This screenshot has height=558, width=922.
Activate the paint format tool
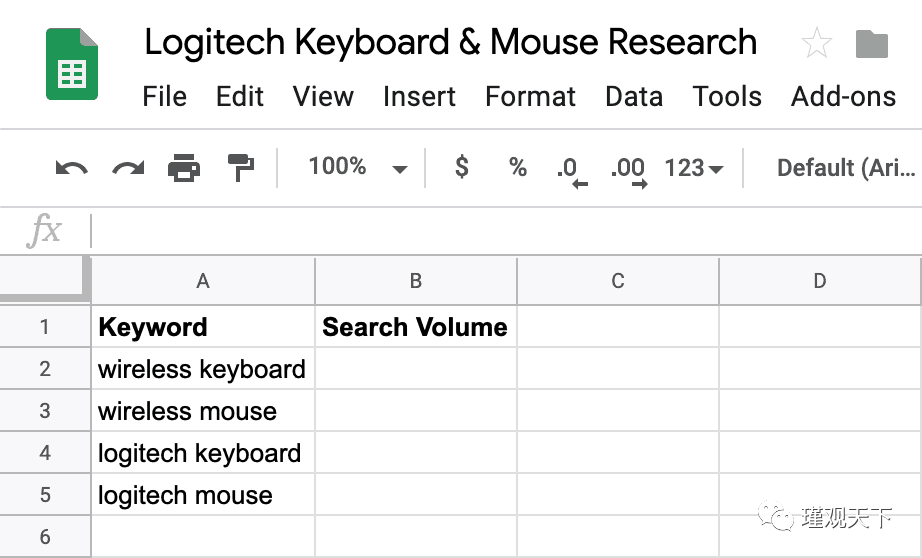pyautogui.click(x=241, y=168)
